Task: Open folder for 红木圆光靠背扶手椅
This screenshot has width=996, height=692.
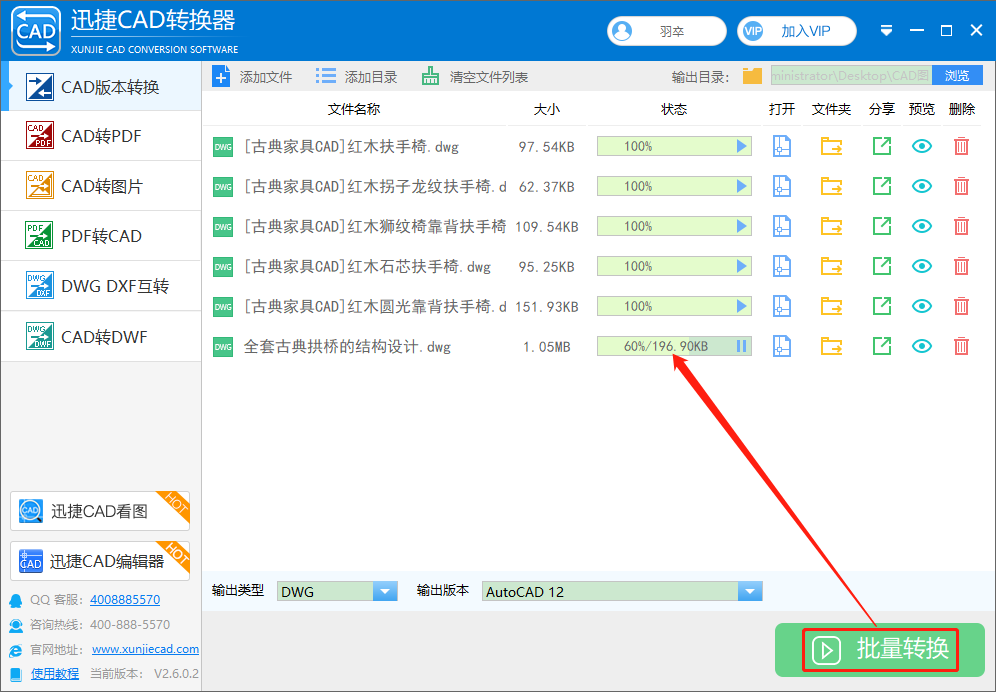Action: coord(831,306)
